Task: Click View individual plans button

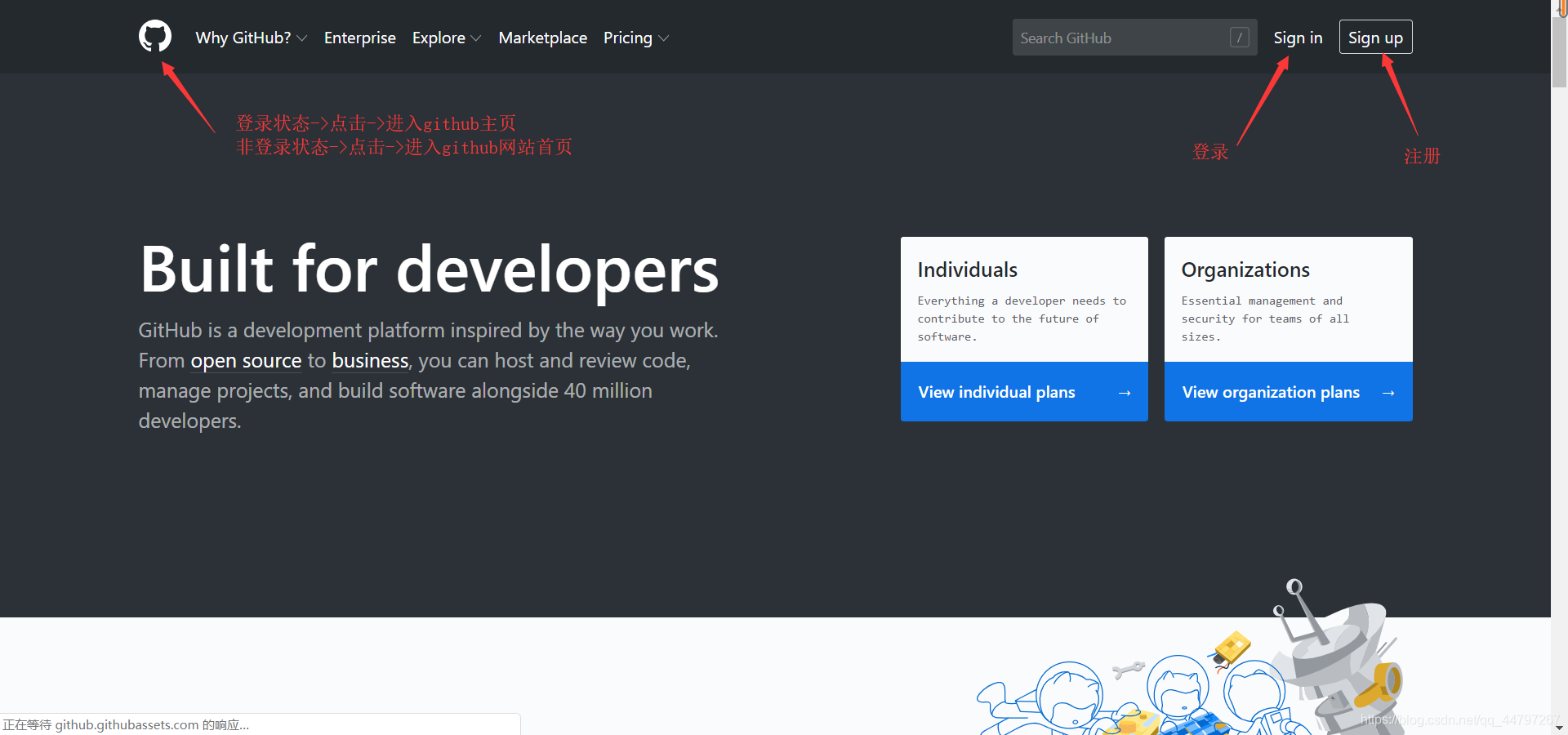Action: click(x=1024, y=392)
